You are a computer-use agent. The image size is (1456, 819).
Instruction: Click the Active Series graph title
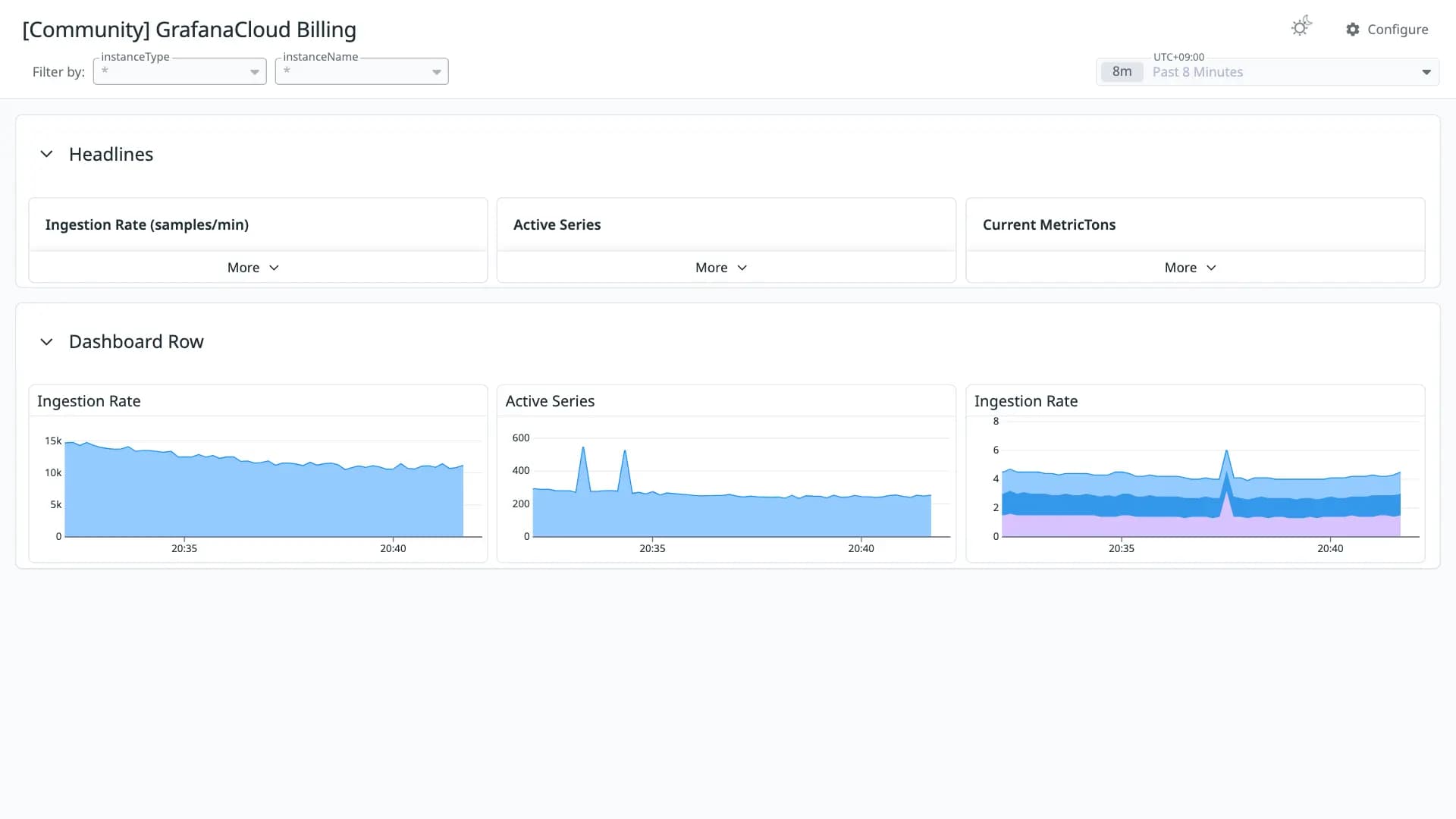coord(550,401)
